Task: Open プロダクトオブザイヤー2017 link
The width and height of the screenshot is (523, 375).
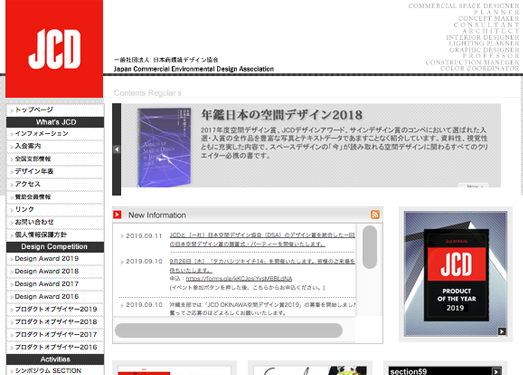Action: pos(55,335)
